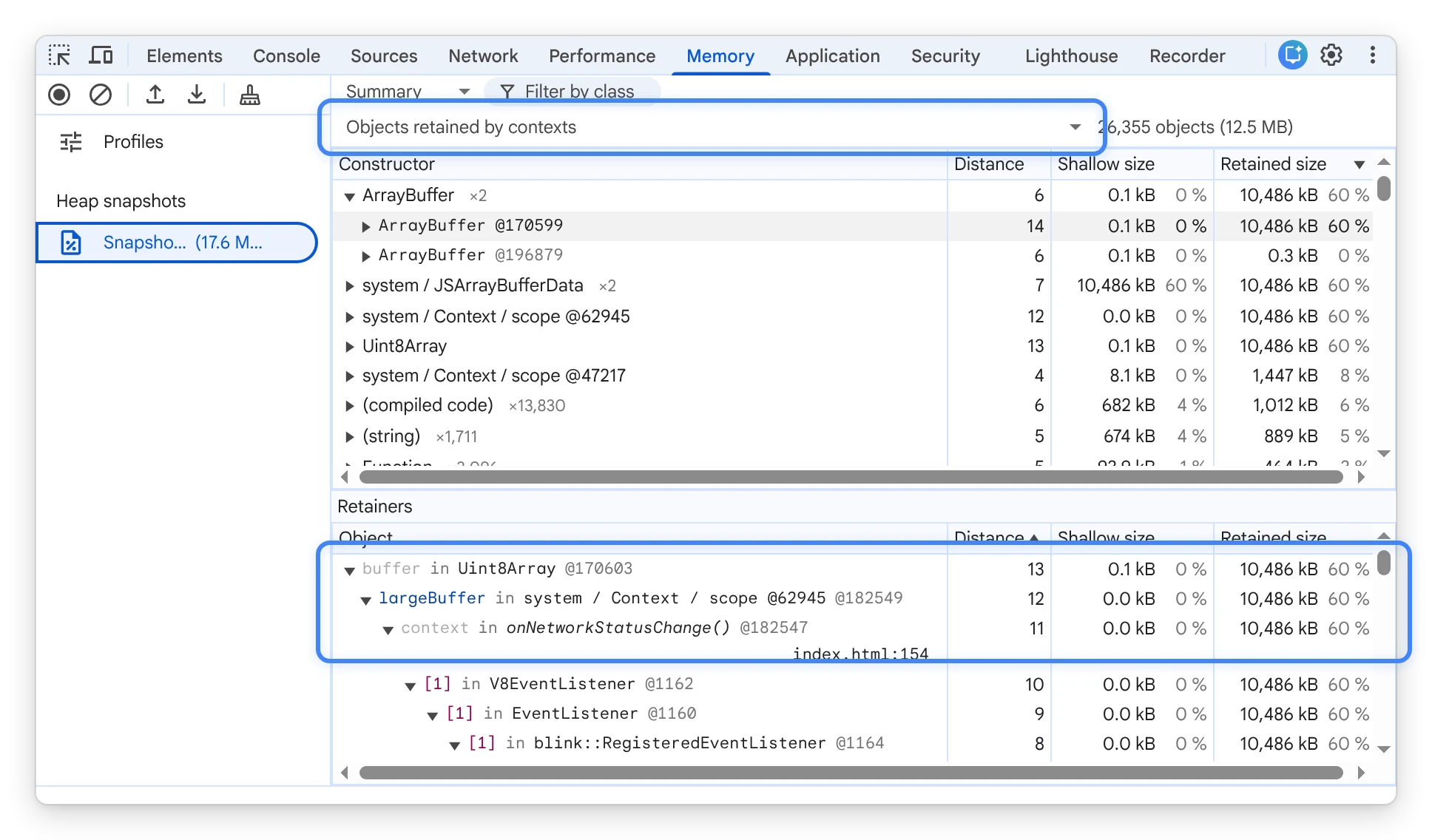
Task: Sort by Retained size column in constructor table
Action: [x=1293, y=164]
